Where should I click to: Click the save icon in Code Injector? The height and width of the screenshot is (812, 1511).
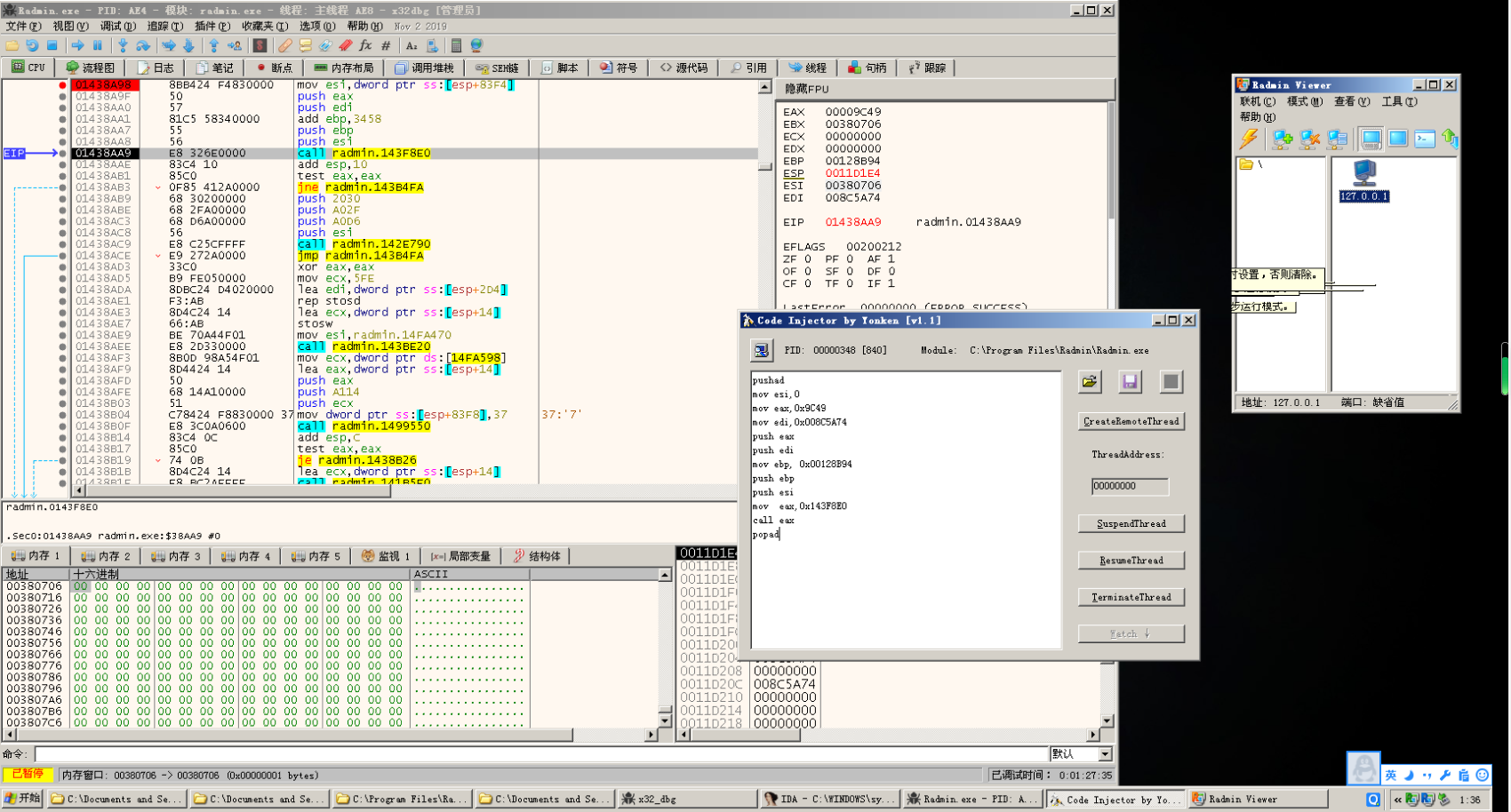tap(1130, 382)
